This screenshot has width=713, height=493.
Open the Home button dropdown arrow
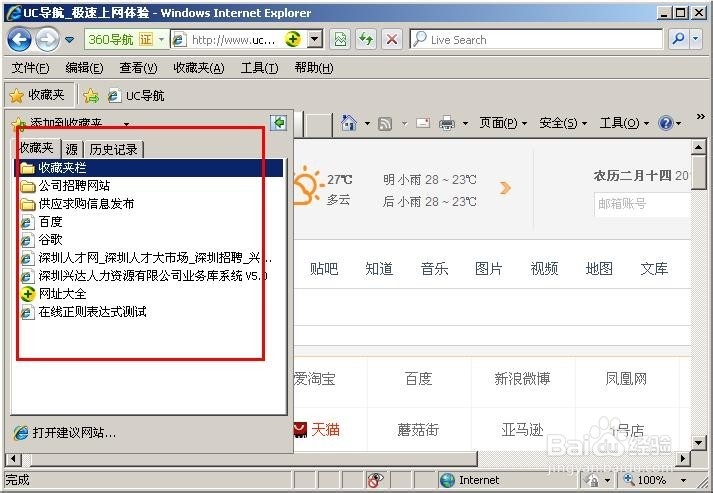coord(367,123)
